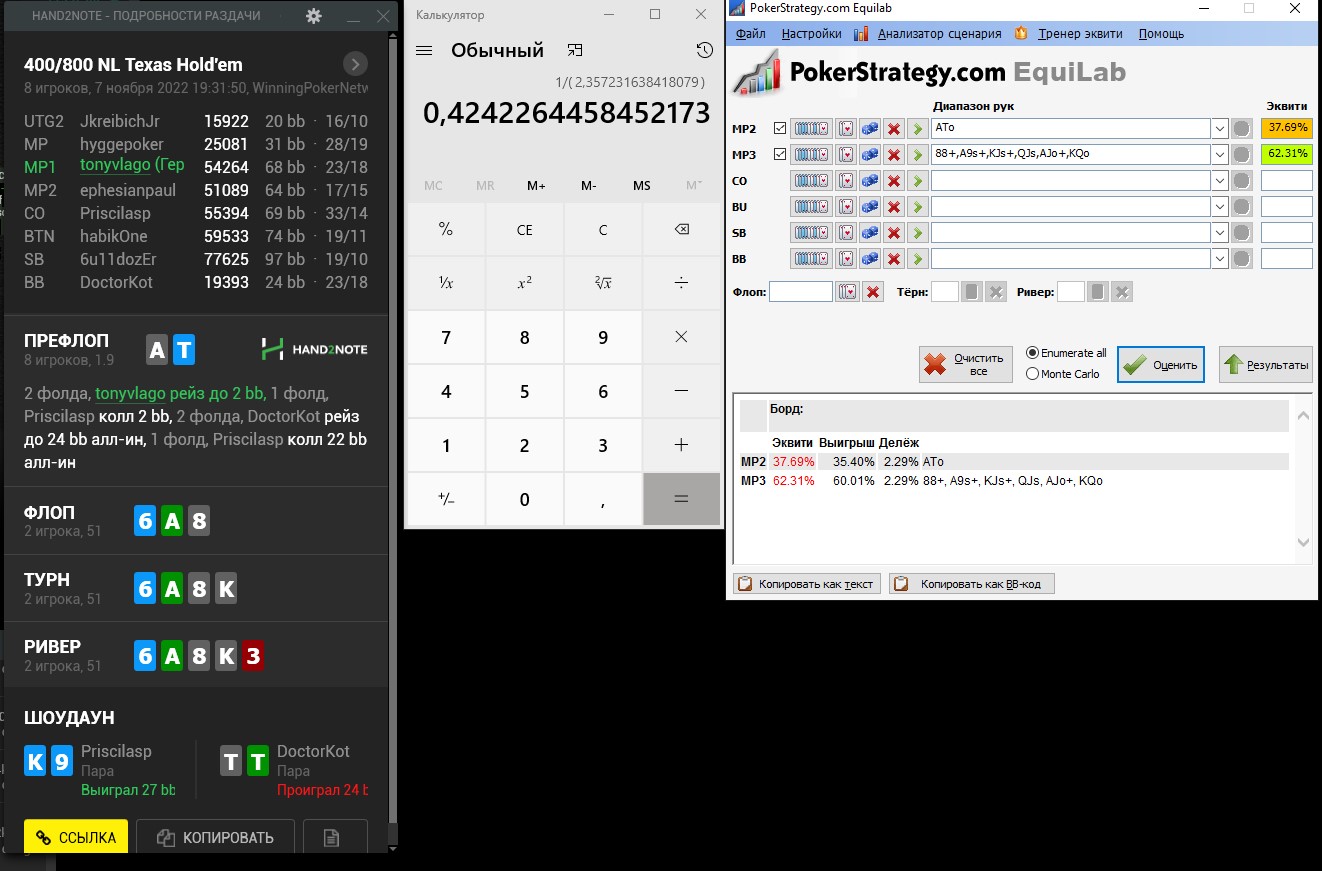Click the calculator plus/minus sign key
Image resolution: width=1322 pixels, height=871 pixels.
446,499
